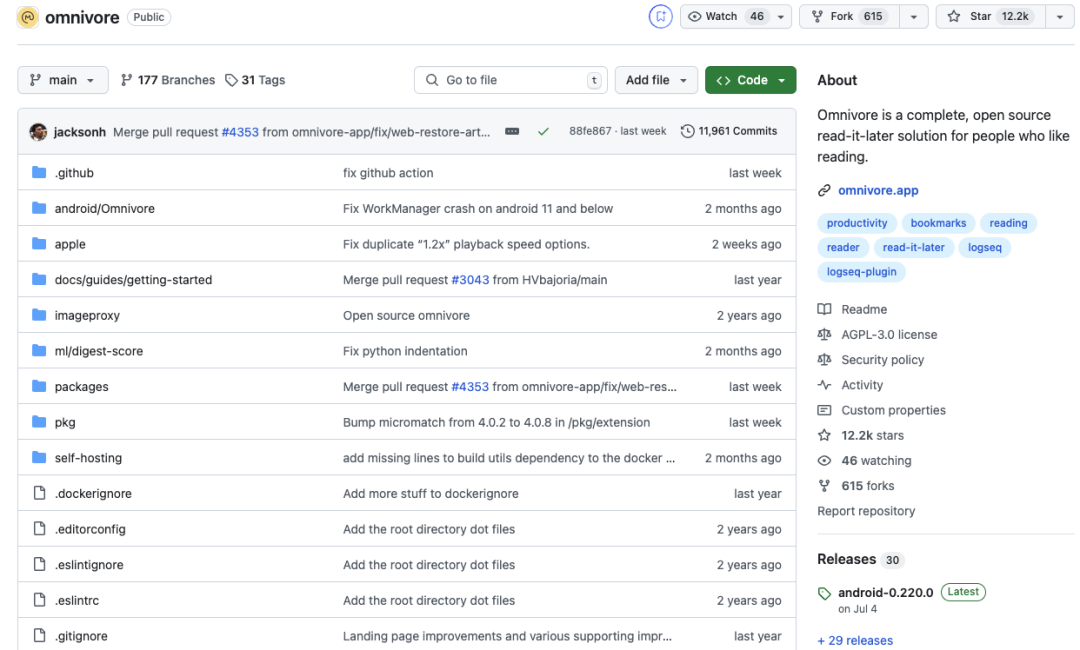
Task: Open 11,961 Commits history
Action: (x=729, y=131)
